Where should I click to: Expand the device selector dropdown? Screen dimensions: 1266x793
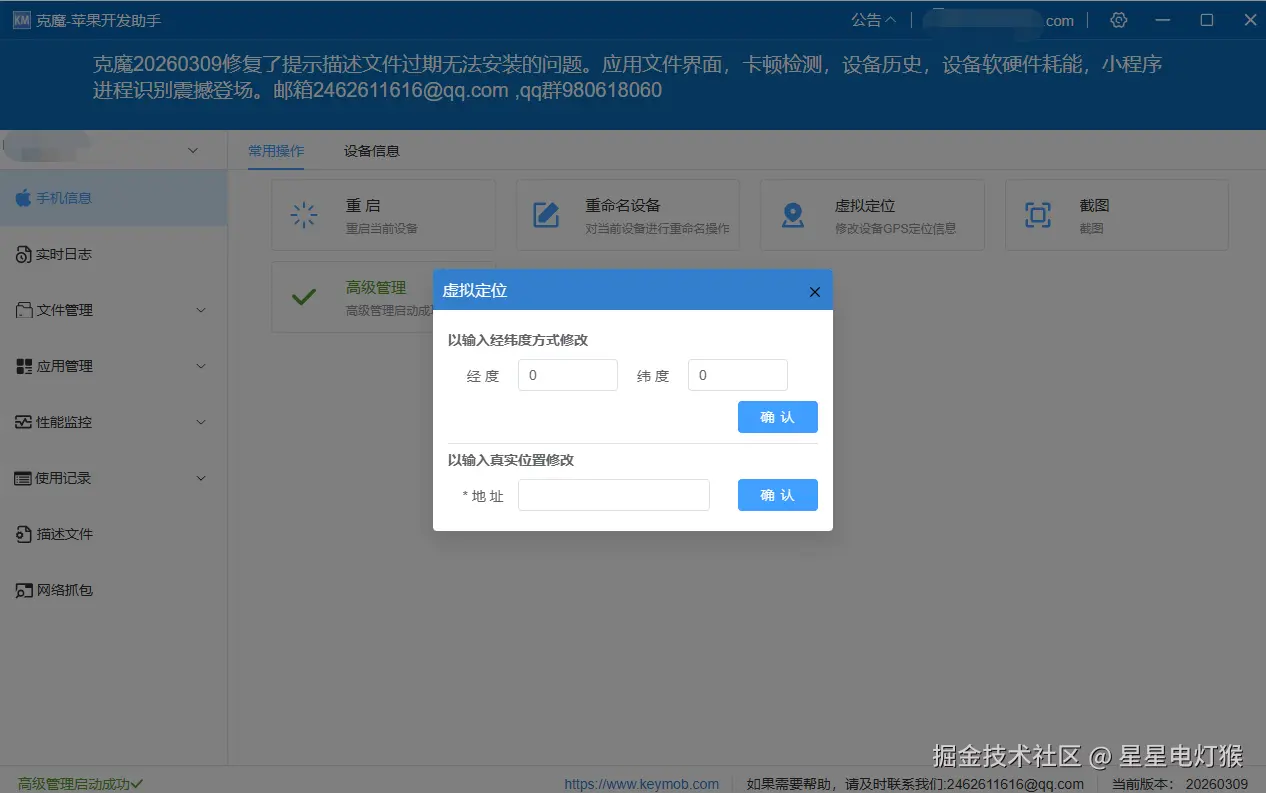194,150
